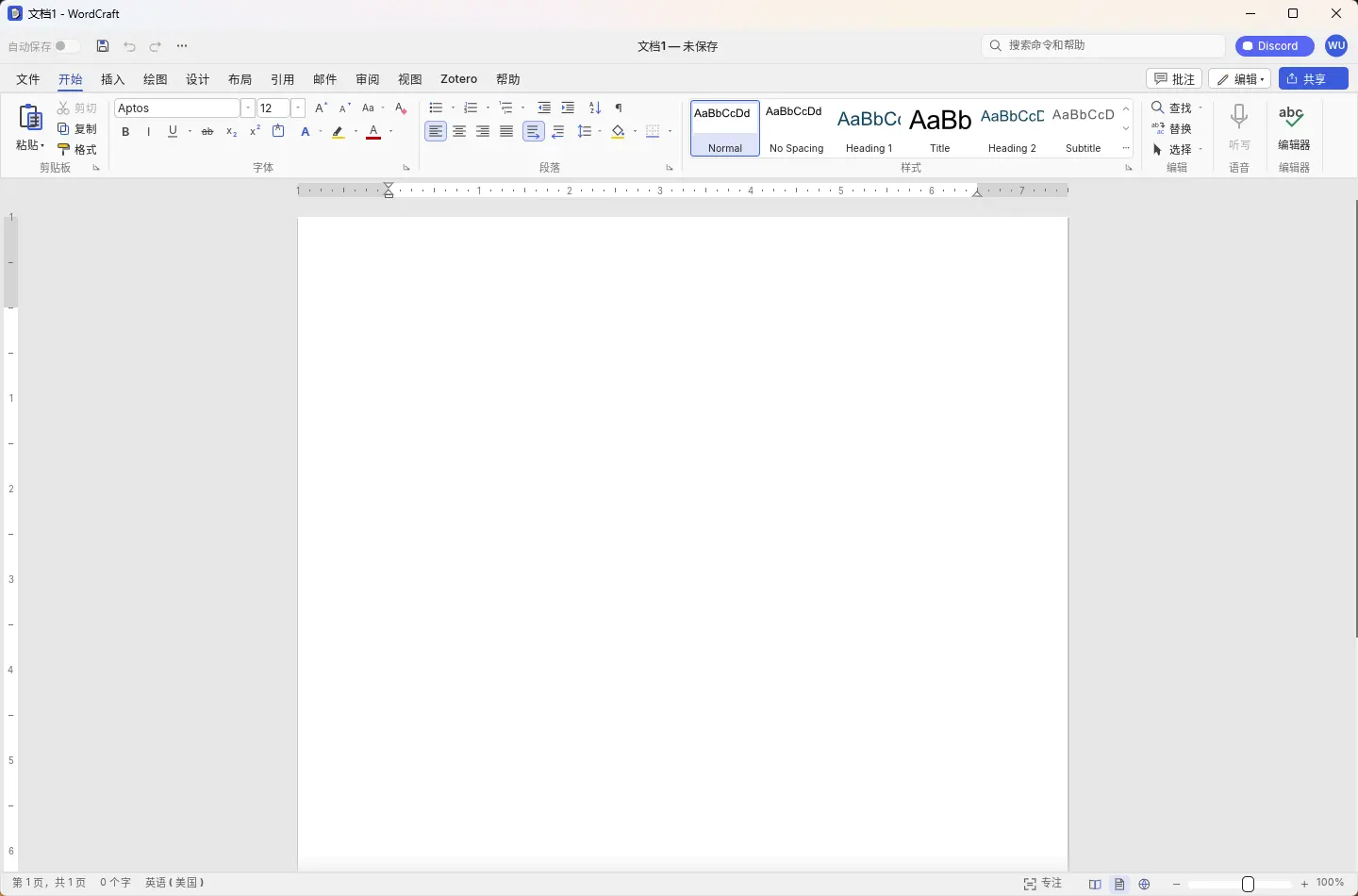Click the zoom slider handle

[x=1248, y=884]
